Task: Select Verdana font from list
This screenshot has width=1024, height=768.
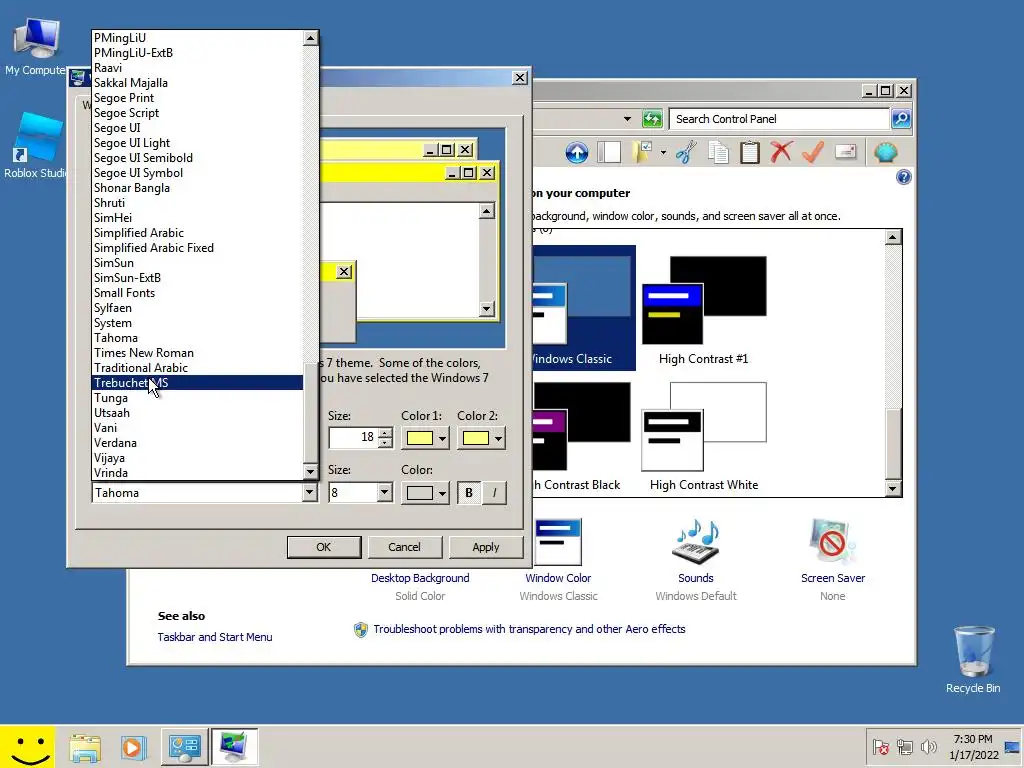Action: point(197,443)
